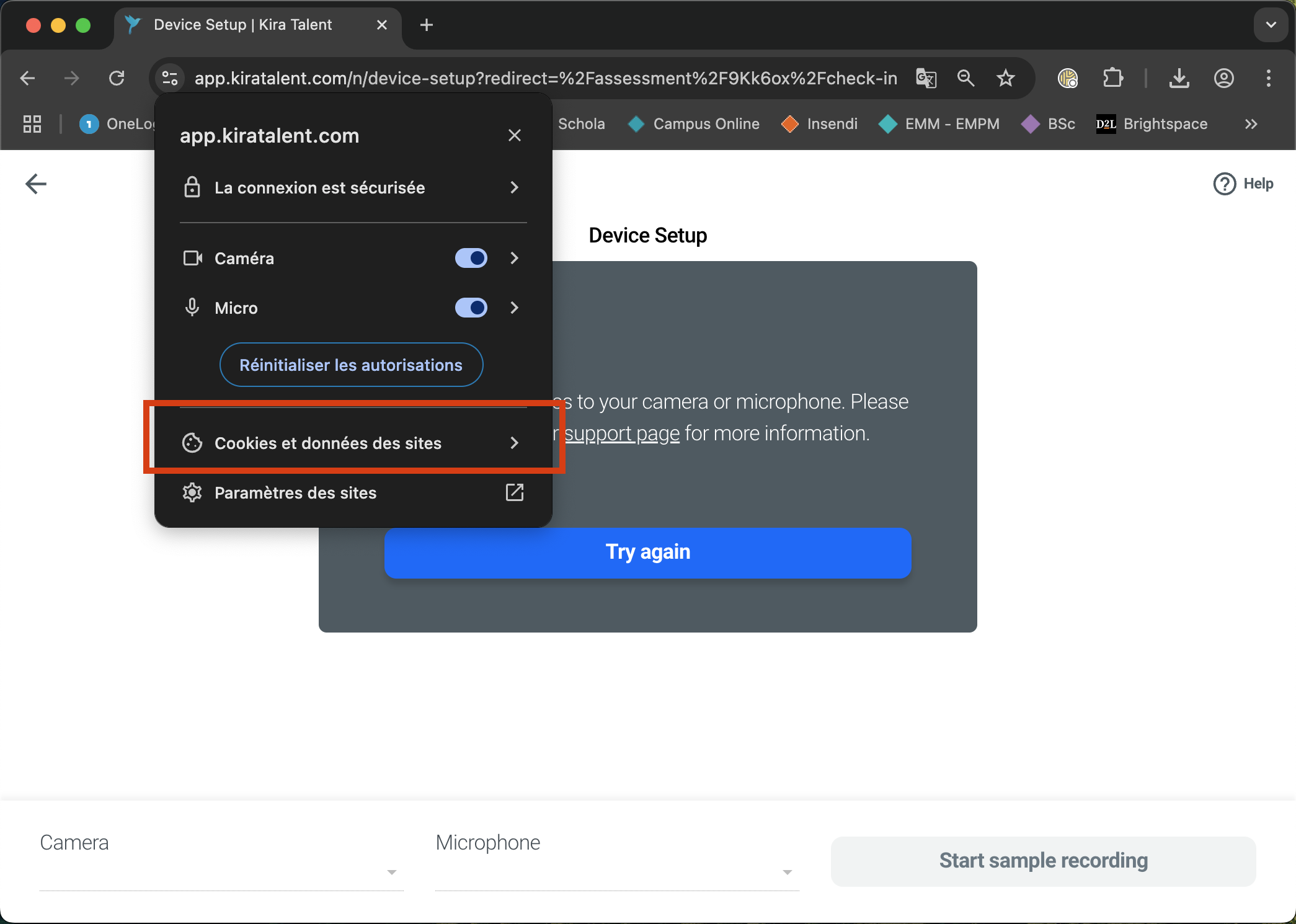The image size is (1296, 924).
Task: Bookmark this page with the star icon
Action: (1005, 78)
